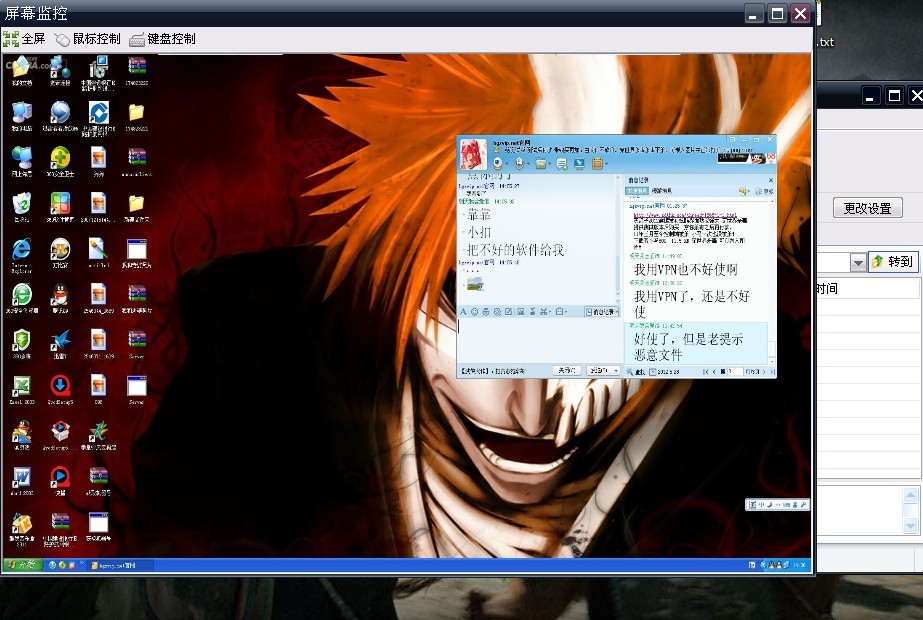Open the combo box dropdown beside 转到

pos(858,263)
